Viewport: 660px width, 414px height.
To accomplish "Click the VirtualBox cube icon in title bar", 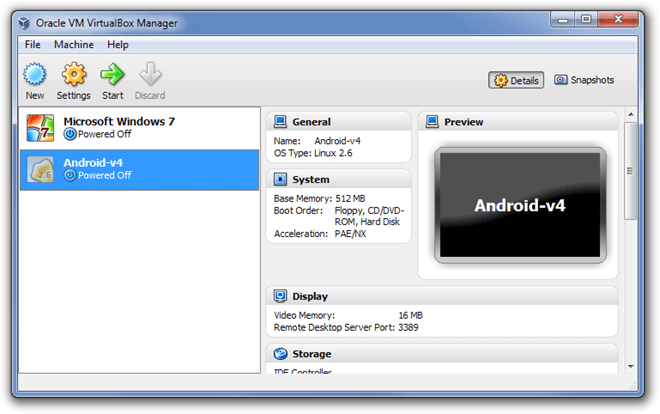I will pyautogui.click(x=24, y=23).
